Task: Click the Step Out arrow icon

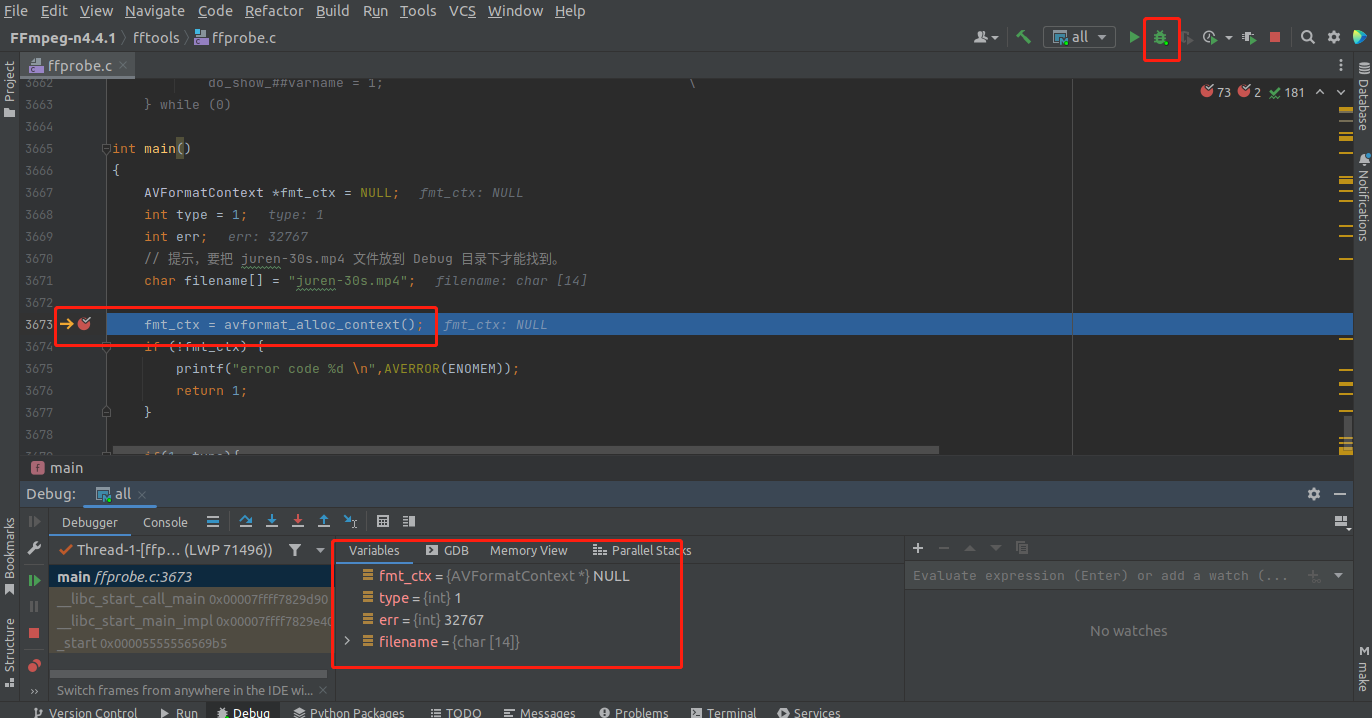Action: pos(324,521)
